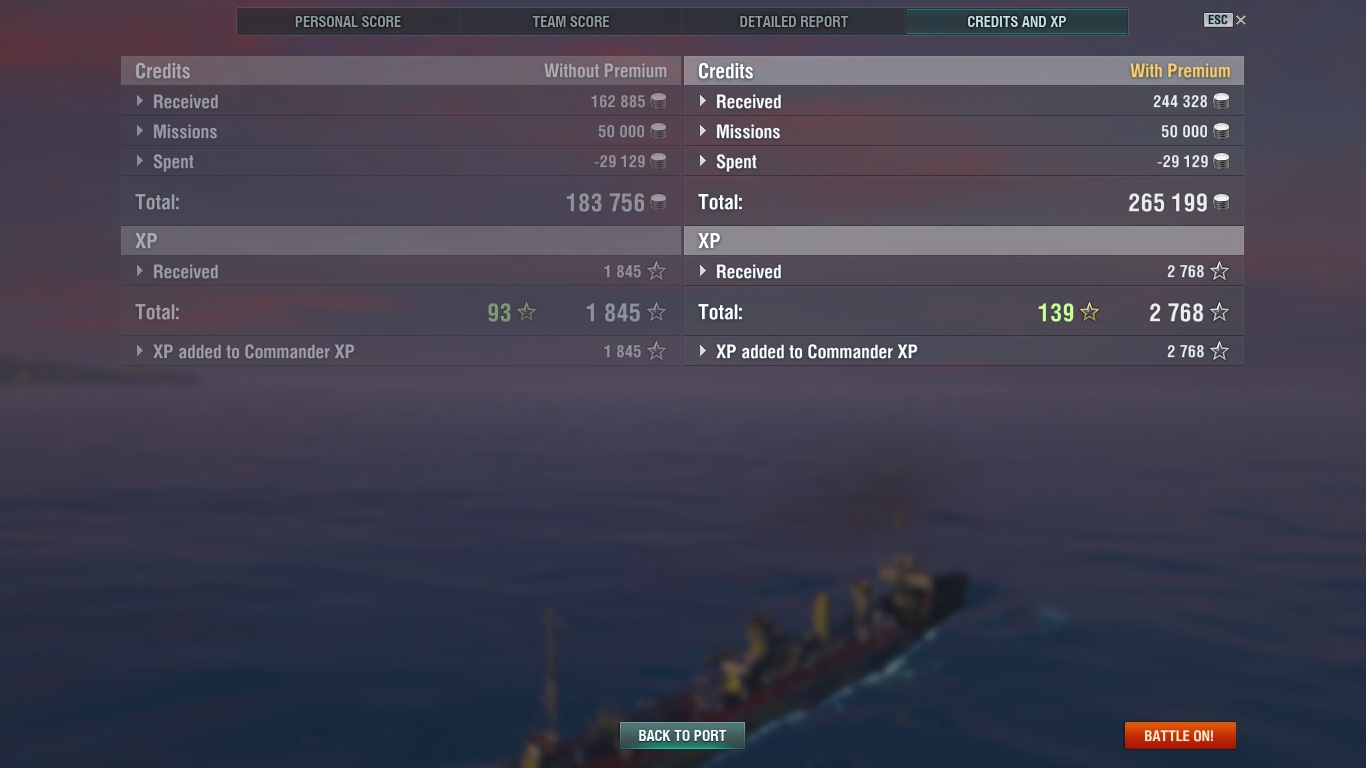Click the coin icon next to 265 199 total

pos(1221,202)
